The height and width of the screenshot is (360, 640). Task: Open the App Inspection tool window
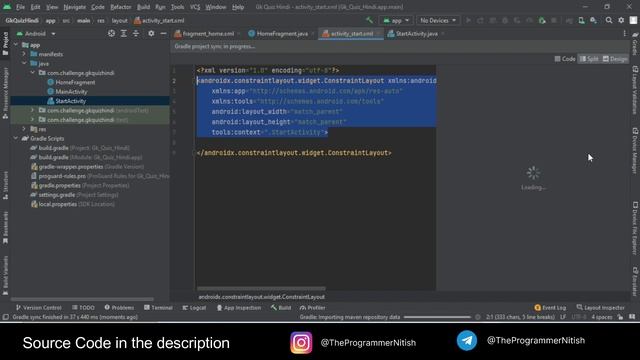239,307
